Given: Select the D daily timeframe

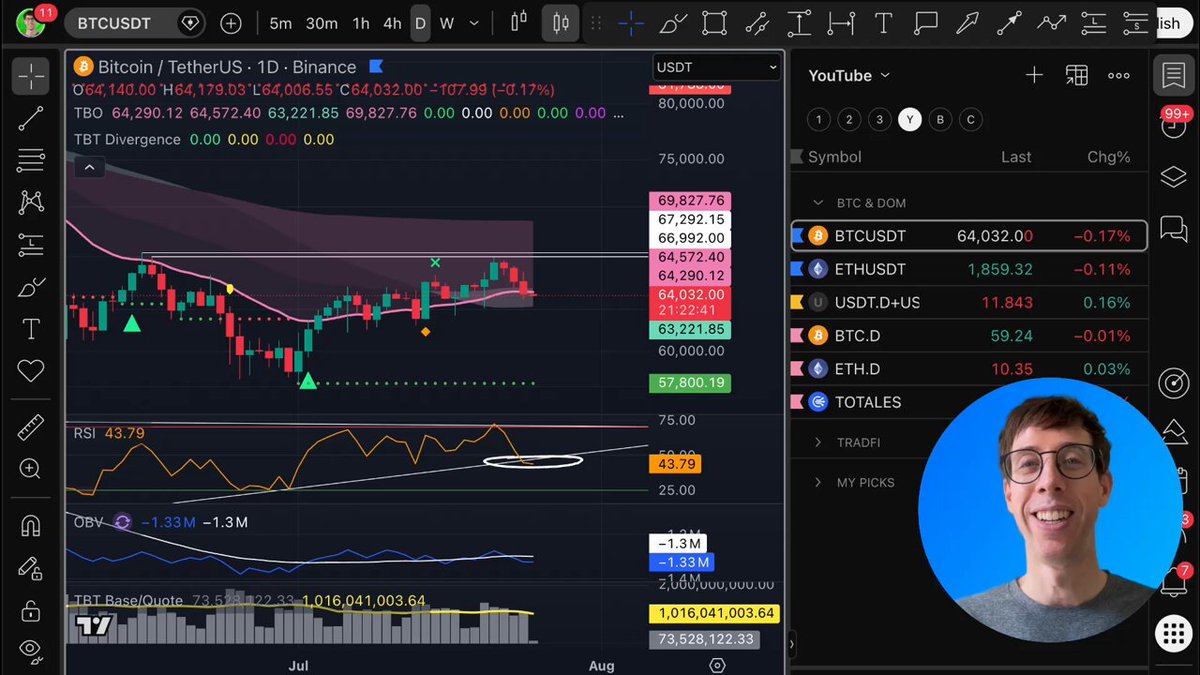Looking at the screenshot, I should (x=420, y=23).
